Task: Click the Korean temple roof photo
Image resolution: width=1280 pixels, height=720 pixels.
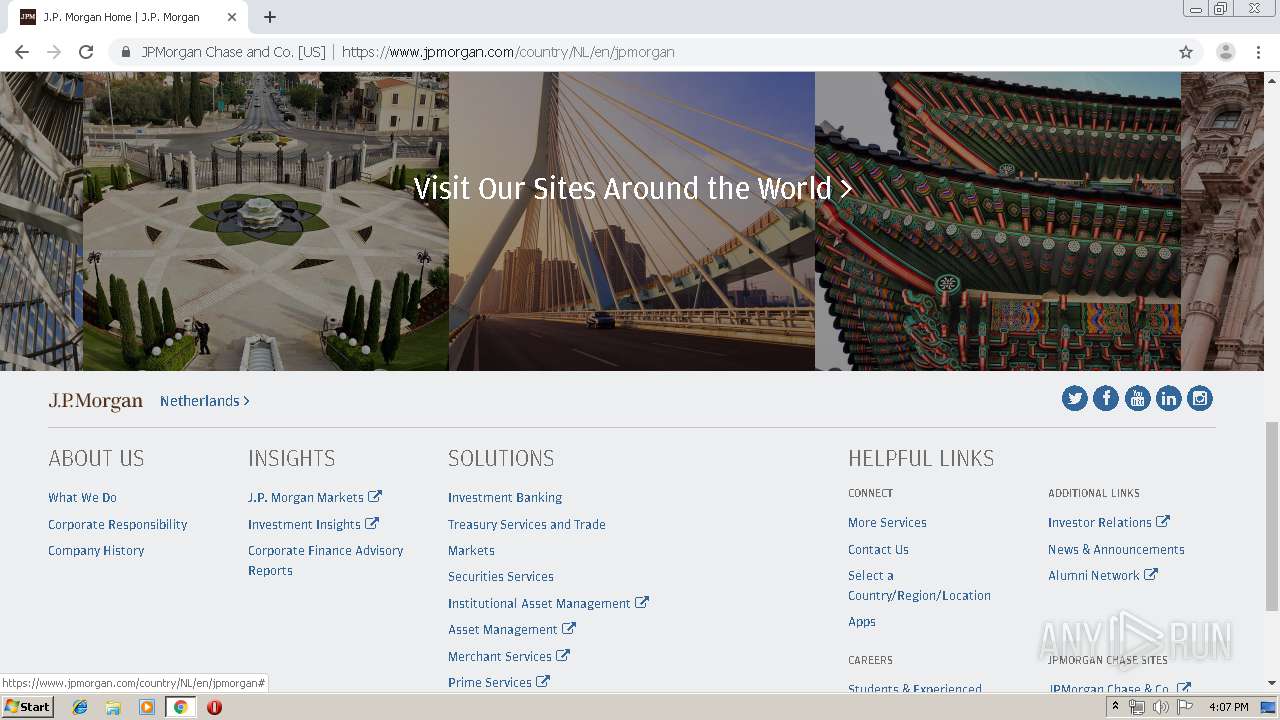Action: pos(998,221)
